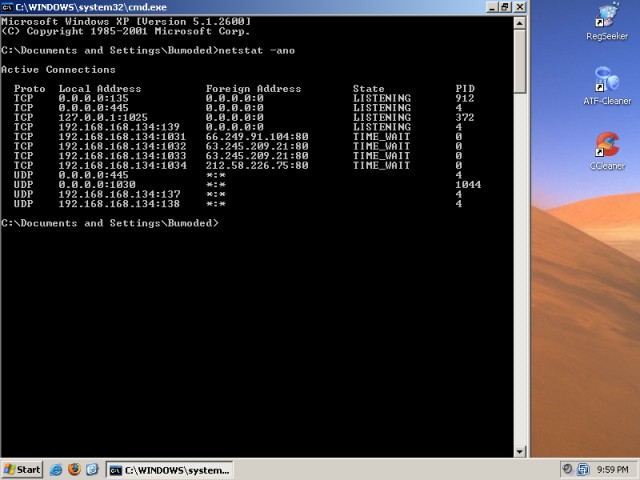Open the RegSeeker desktop shortcut
The image size is (640, 480).
(x=607, y=21)
